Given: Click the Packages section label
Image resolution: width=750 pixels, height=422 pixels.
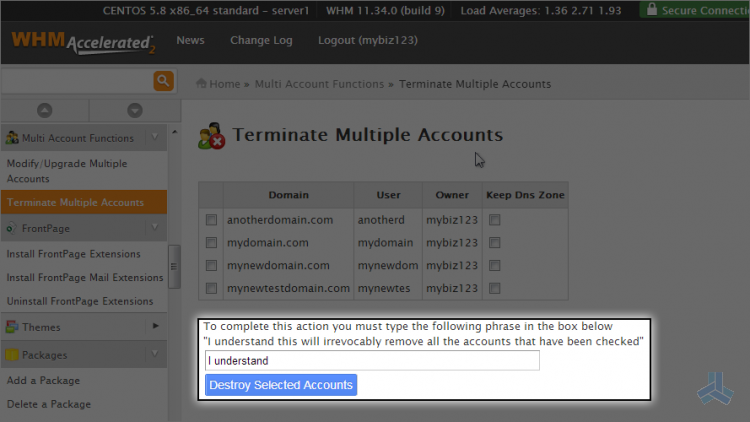Looking at the screenshot, I should click(44, 355).
